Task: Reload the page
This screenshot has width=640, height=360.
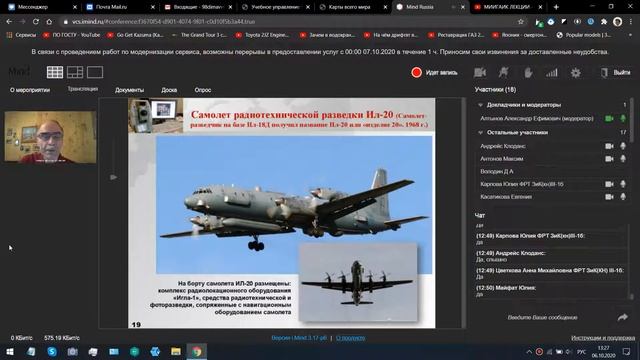Action: 36,22
